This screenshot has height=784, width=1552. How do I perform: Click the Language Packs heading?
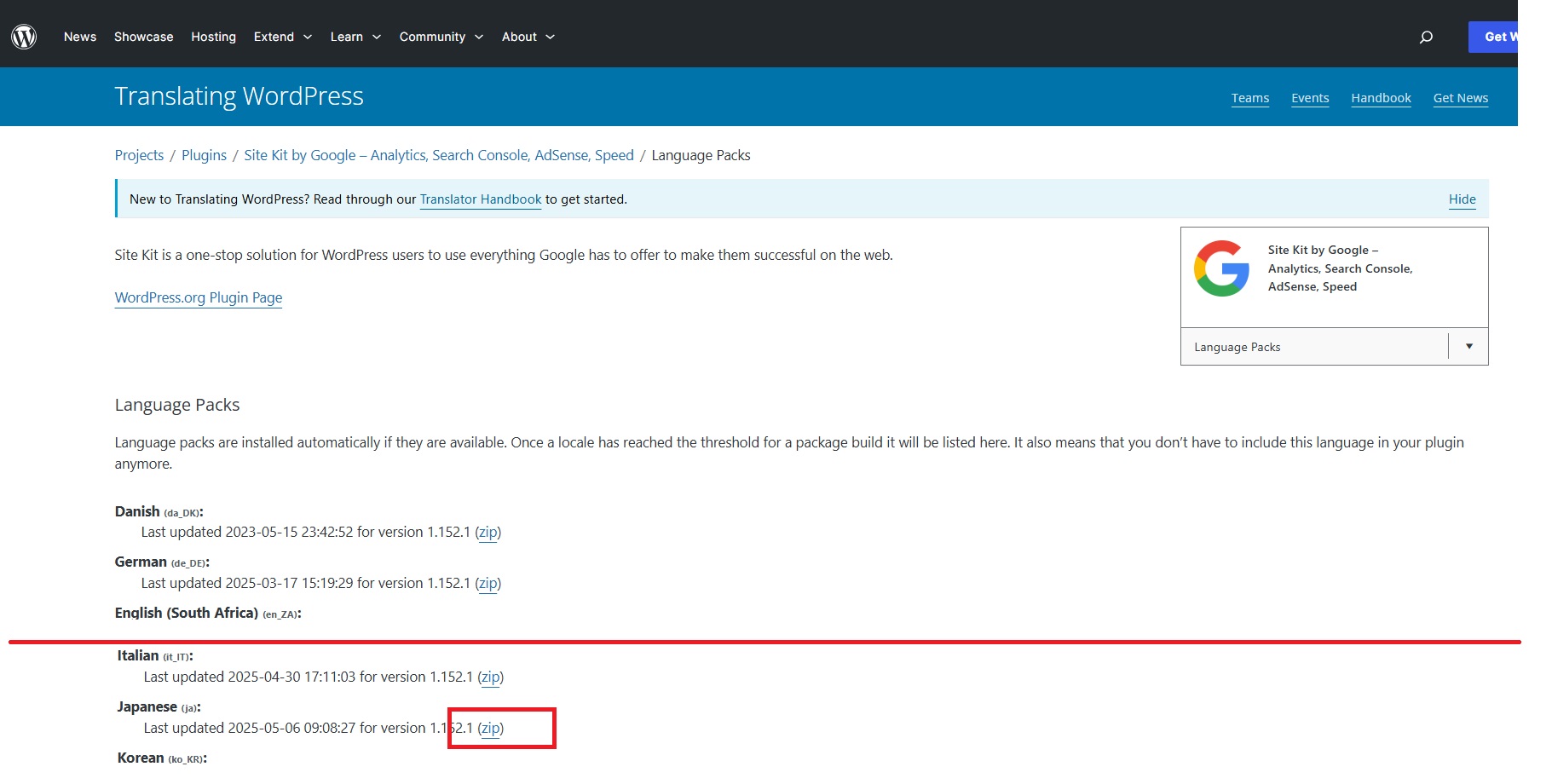(x=177, y=405)
